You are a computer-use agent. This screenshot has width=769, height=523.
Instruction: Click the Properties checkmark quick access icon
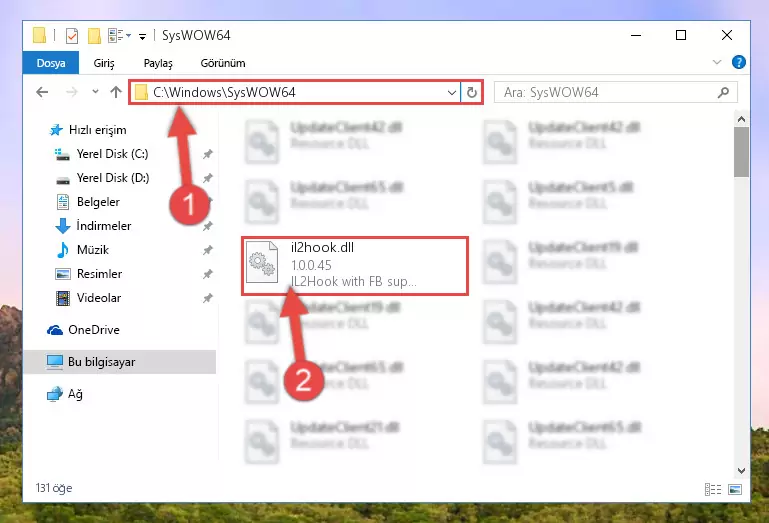[x=72, y=36]
